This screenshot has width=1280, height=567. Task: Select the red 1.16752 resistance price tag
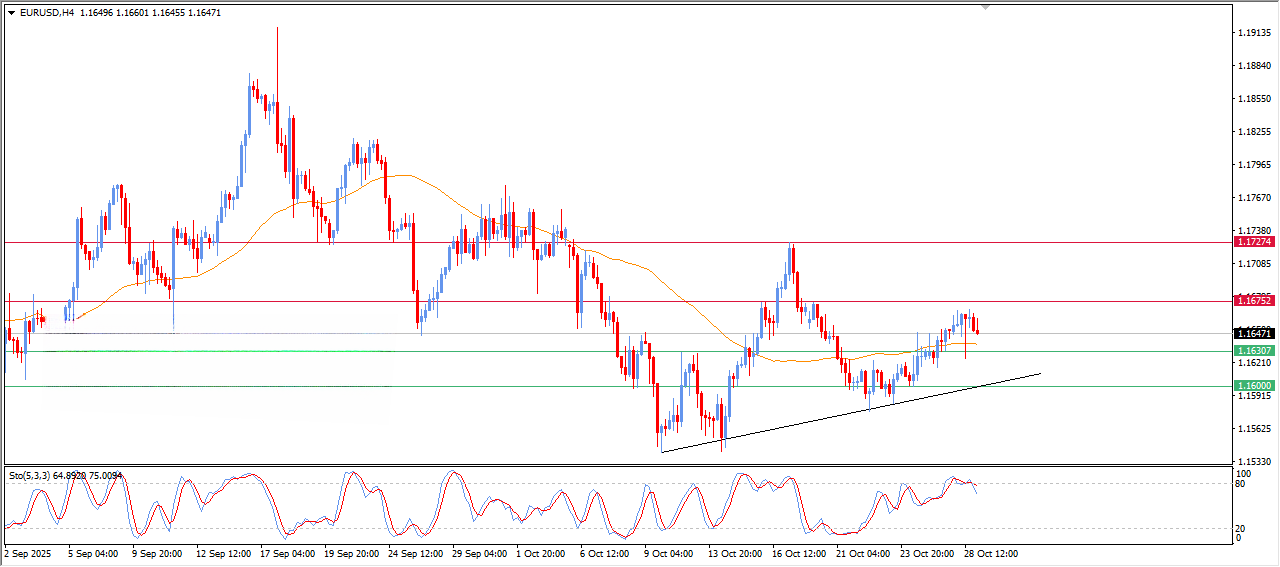(1253, 300)
